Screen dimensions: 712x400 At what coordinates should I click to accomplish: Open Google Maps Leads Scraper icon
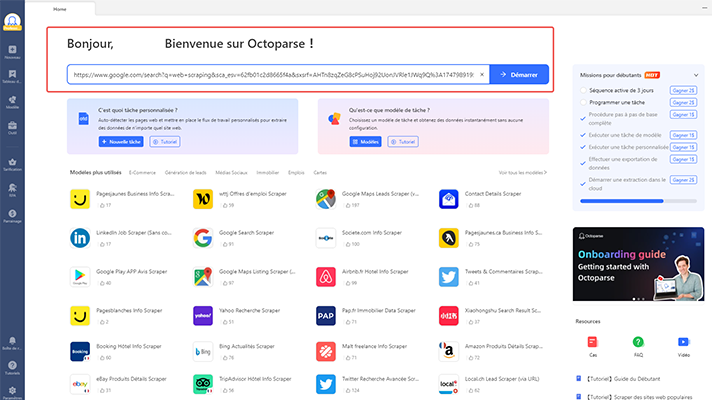click(x=326, y=199)
